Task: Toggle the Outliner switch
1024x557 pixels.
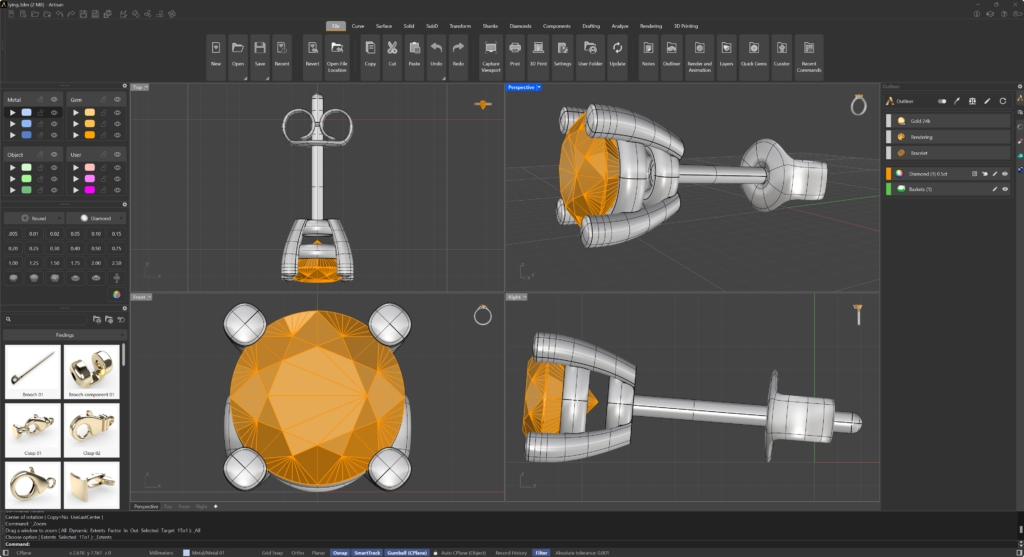Action: 941,101
